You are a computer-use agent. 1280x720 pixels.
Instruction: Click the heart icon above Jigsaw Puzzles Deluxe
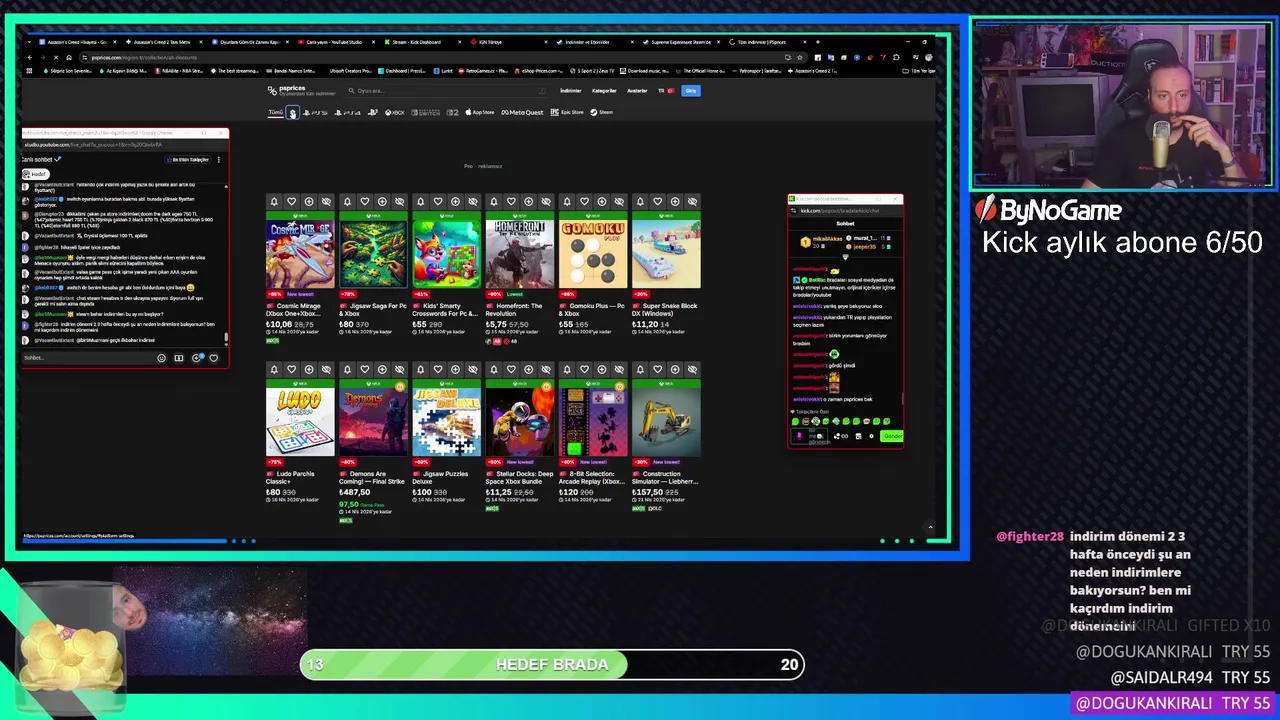coord(437,370)
